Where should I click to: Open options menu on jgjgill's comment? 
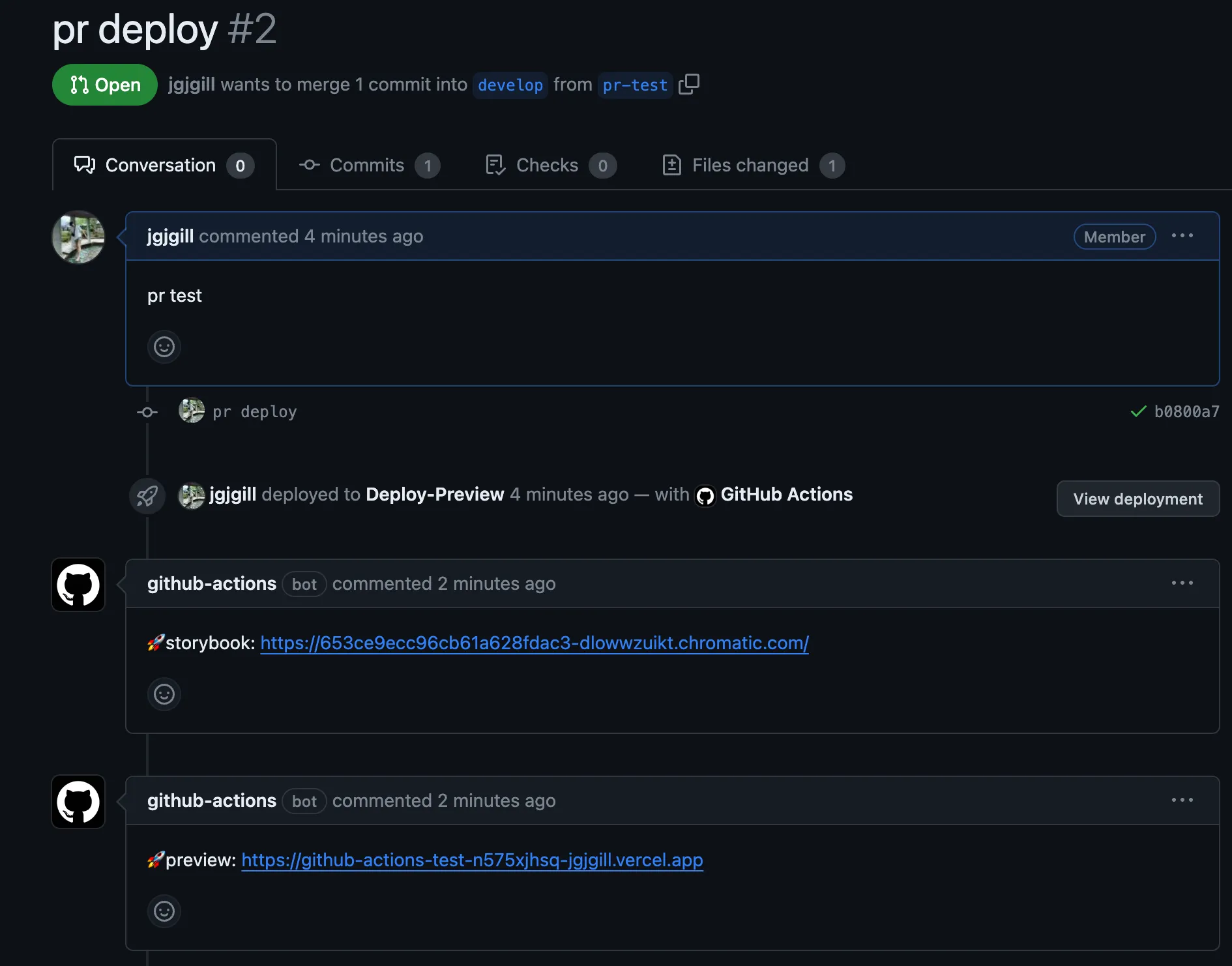tap(1182, 236)
